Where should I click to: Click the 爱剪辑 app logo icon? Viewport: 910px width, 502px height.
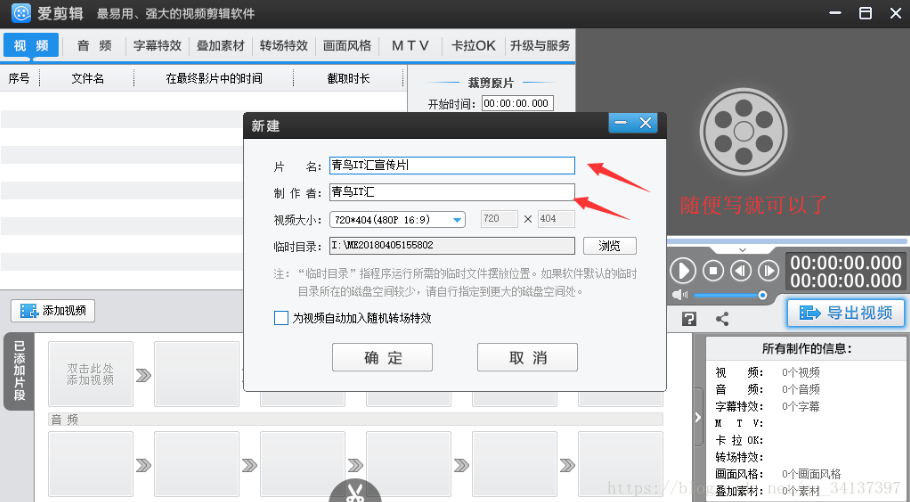coord(21,13)
